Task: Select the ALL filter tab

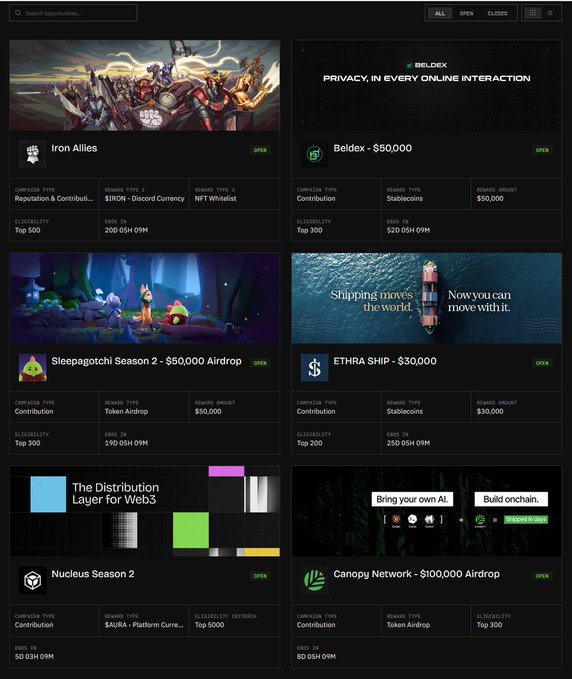Action: pyautogui.click(x=440, y=13)
